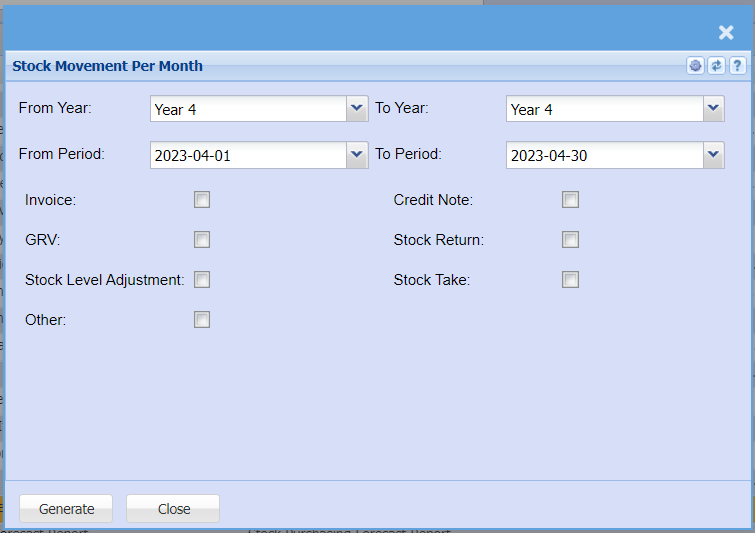755x533 pixels.
Task: Tick the Stock Return checkbox
Action: point(570,240)
